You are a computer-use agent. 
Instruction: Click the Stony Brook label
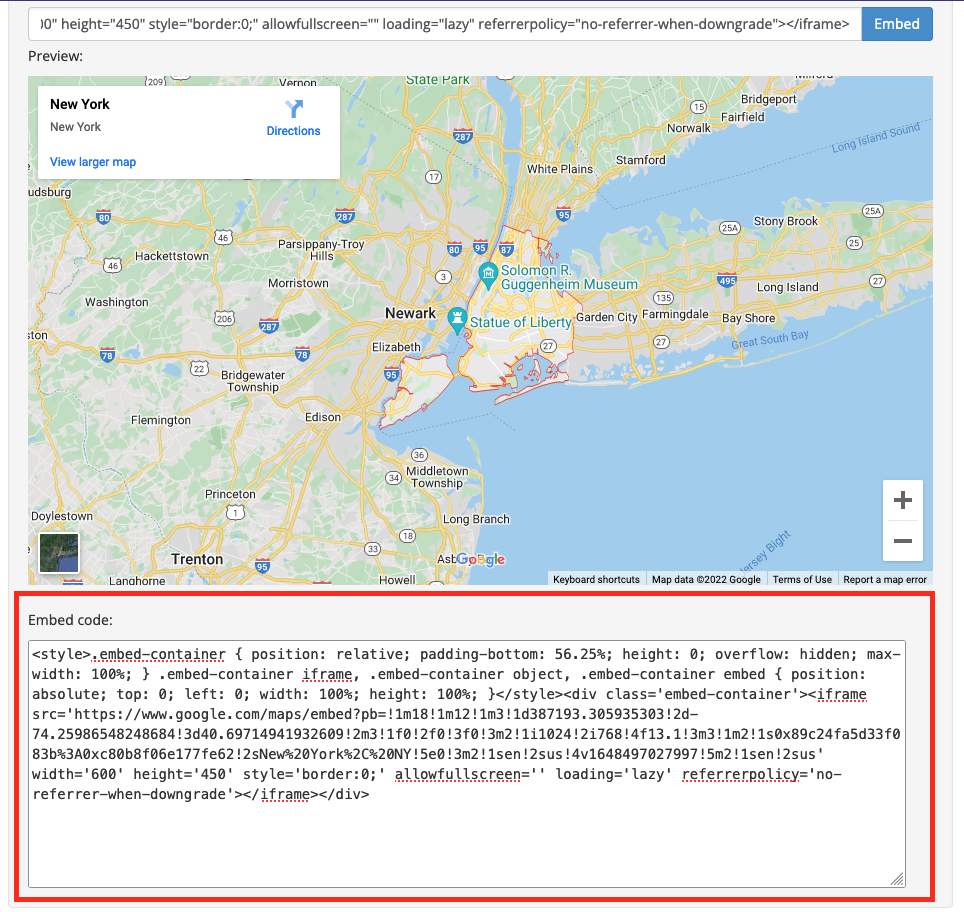[x=786, y=221]
